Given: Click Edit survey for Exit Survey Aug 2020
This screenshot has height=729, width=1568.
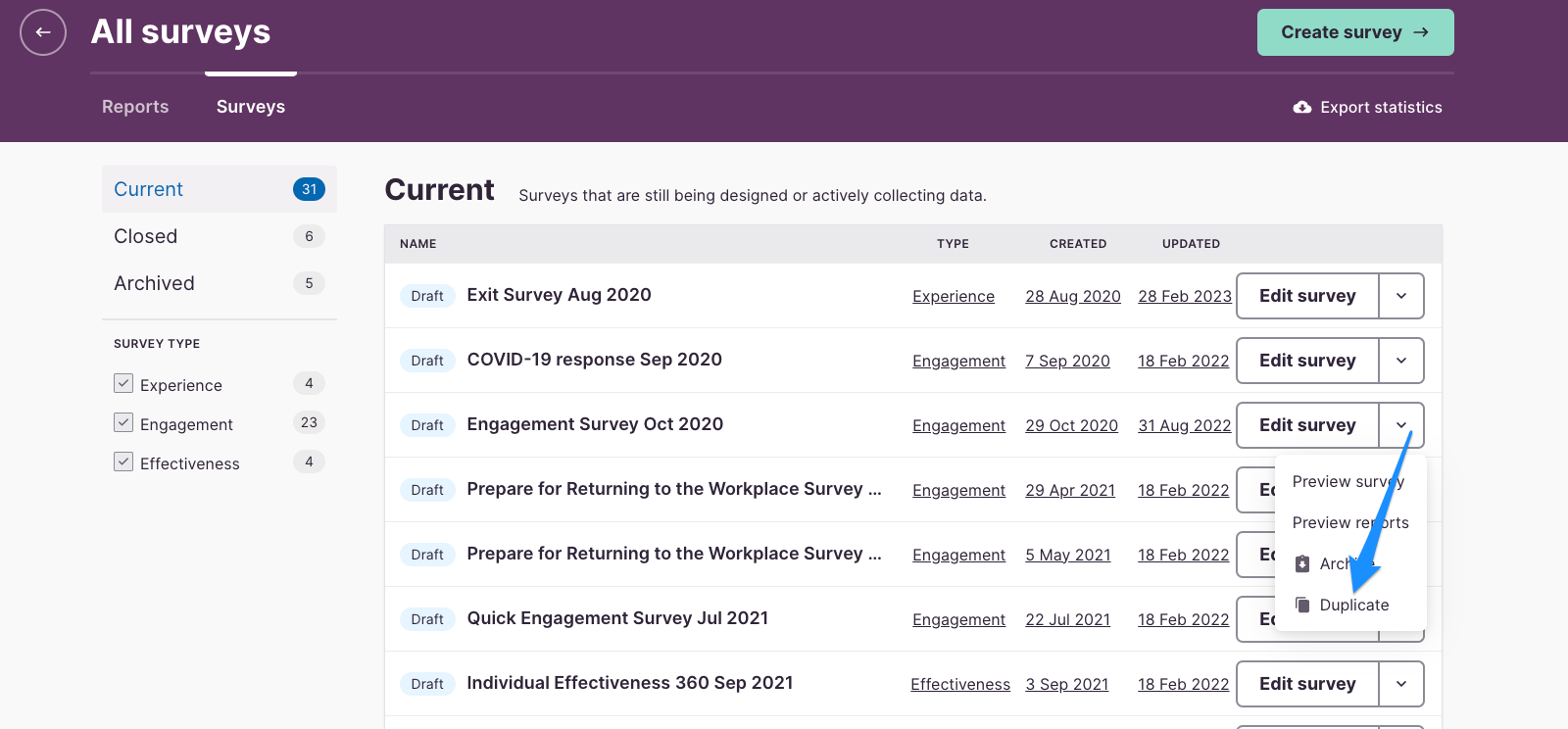Looking at the screenshot, I should [1307, 296].
